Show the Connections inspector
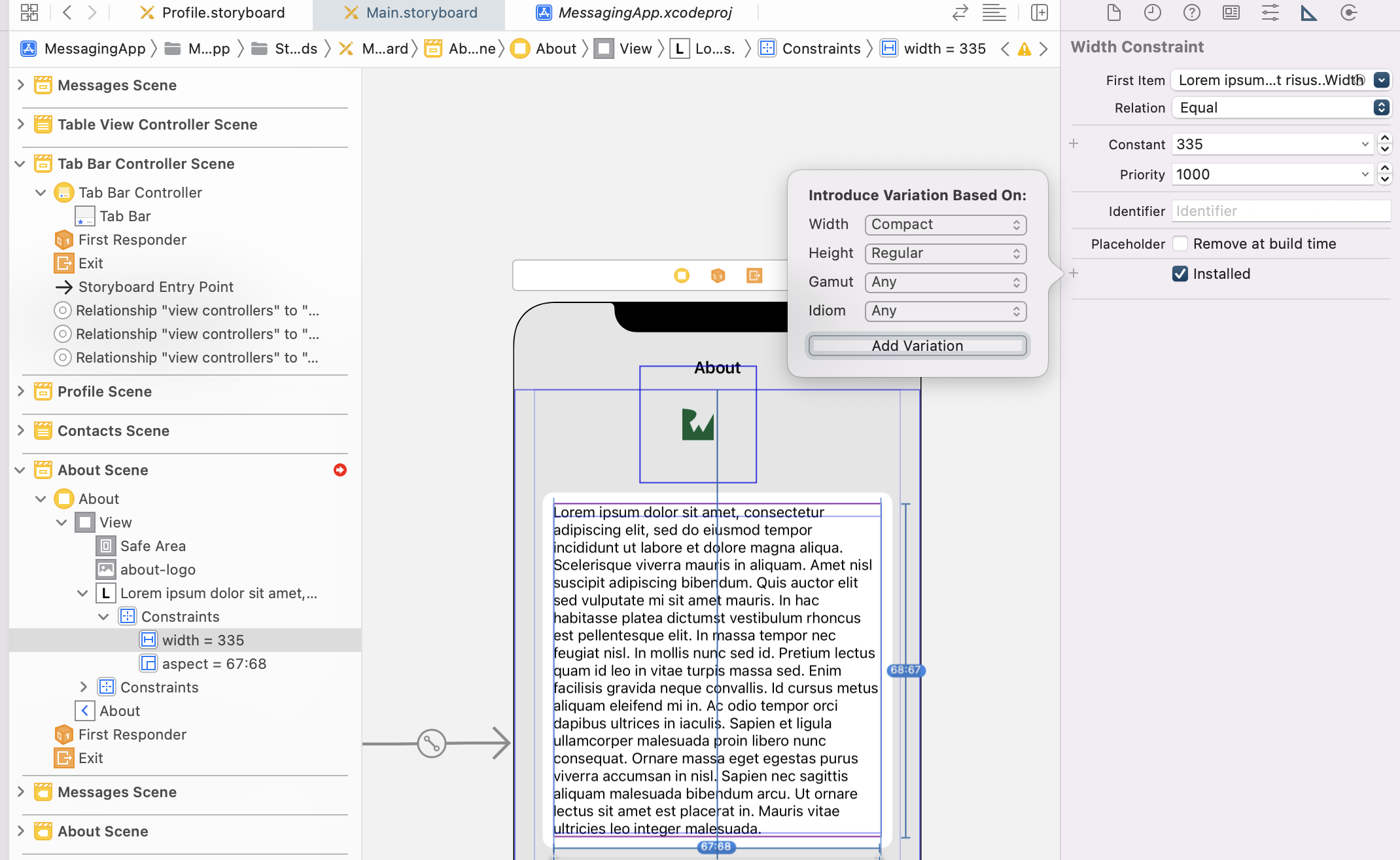 tap(1348, 12)
